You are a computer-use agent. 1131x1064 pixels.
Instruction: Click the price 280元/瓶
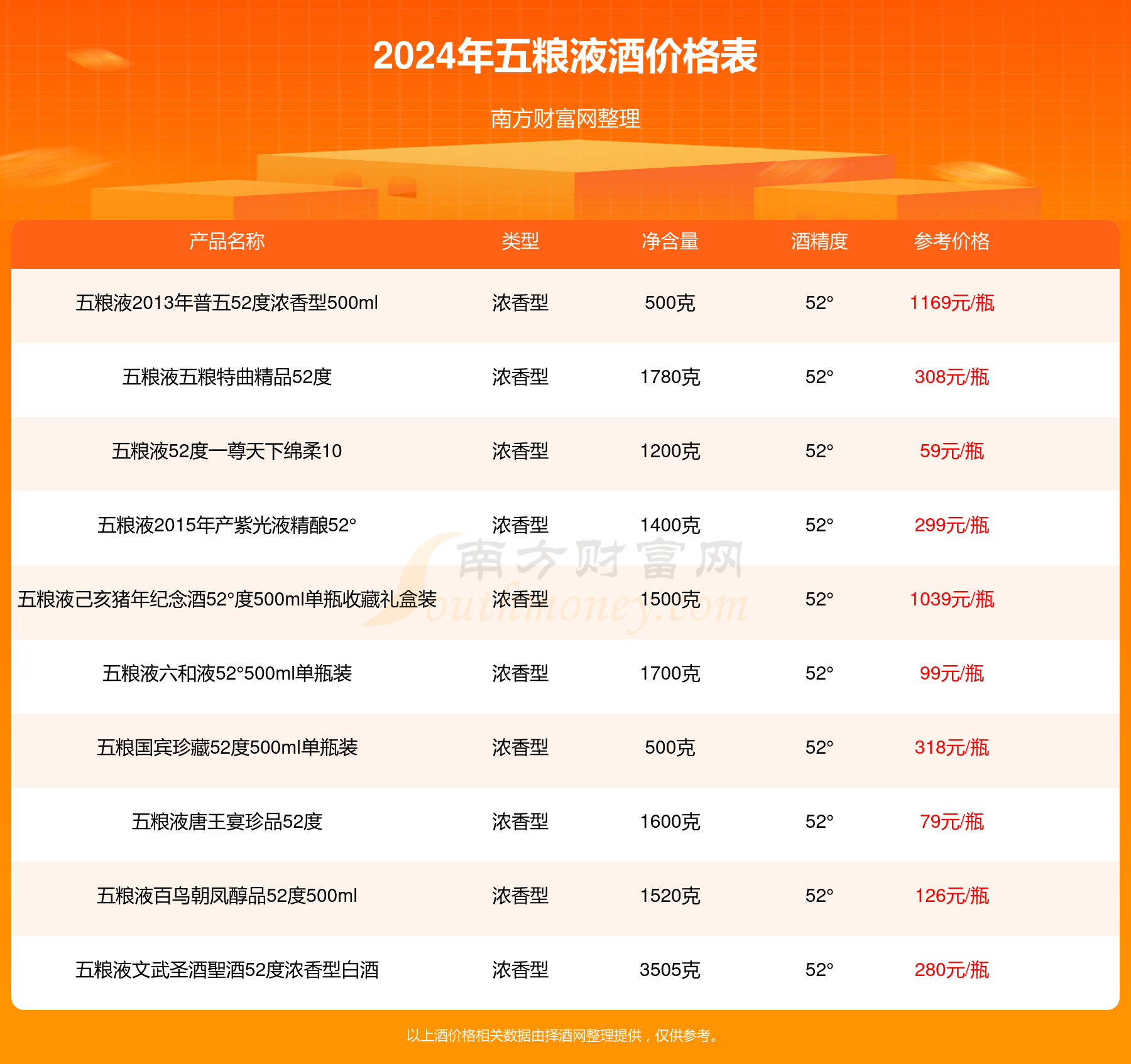point(952,970)
